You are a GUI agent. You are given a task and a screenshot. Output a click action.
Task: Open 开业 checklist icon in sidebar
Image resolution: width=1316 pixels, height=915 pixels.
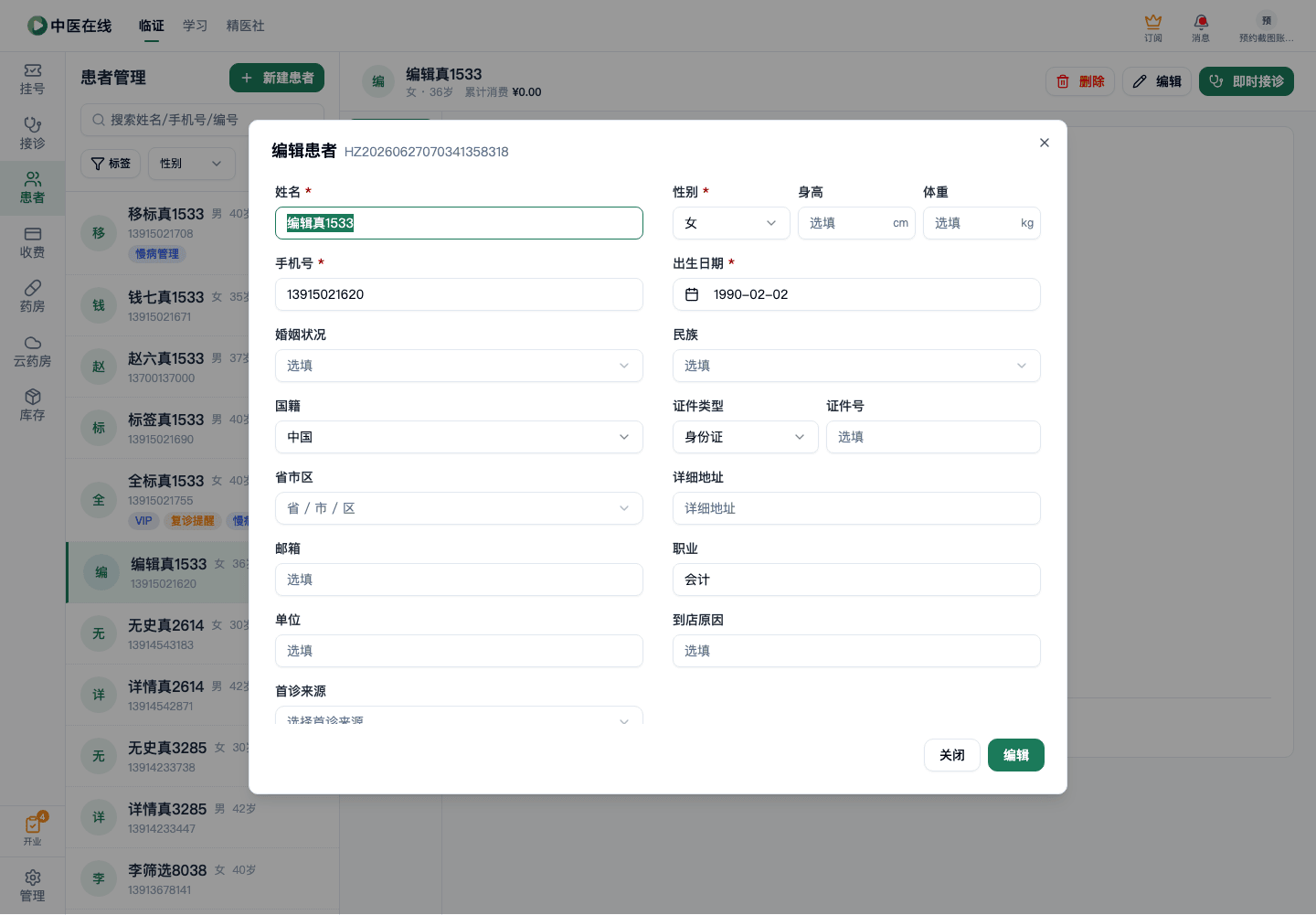[32, 829]
